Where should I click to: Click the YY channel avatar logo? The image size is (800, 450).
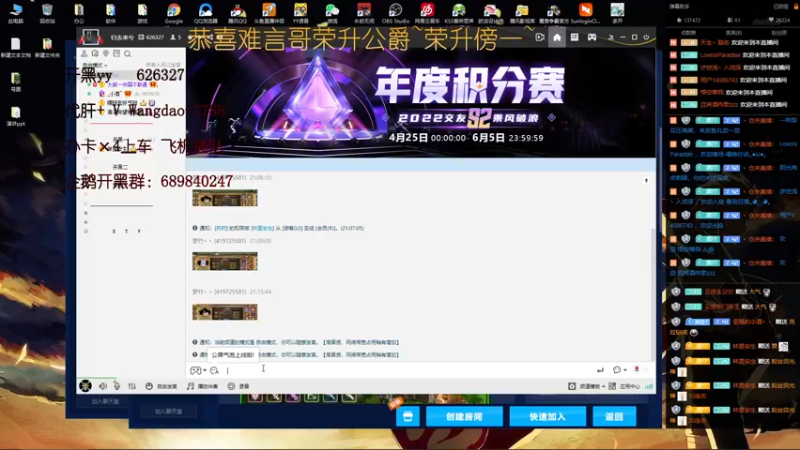click(x=90, y=37)
